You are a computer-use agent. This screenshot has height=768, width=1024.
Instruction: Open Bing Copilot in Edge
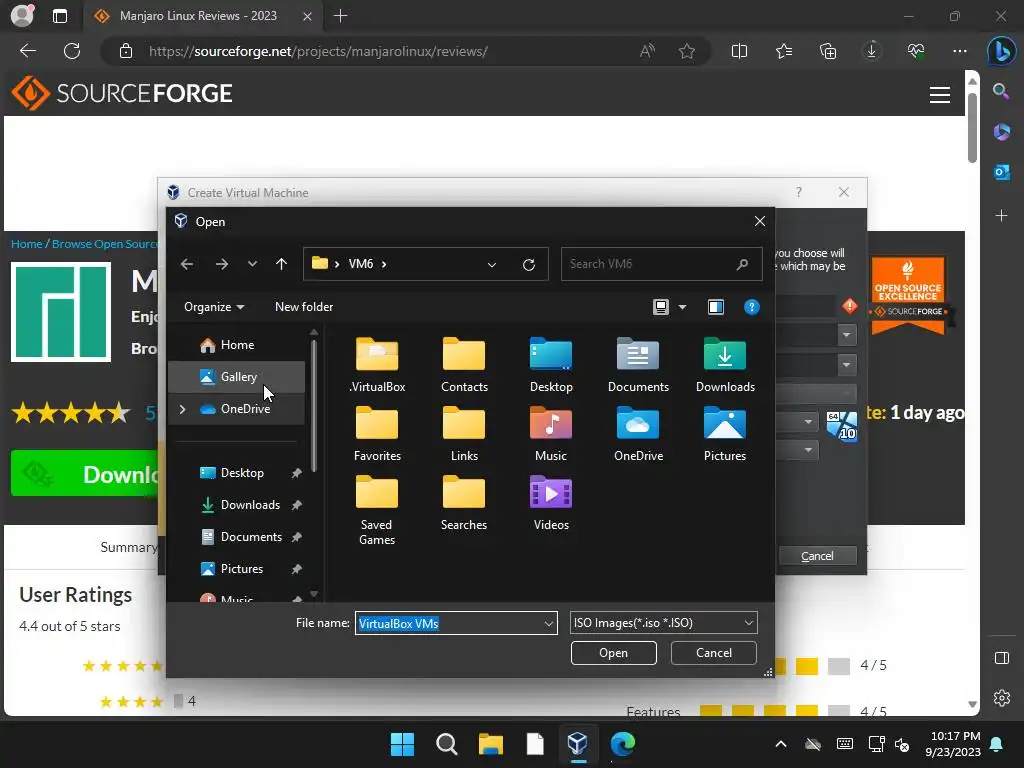[x=1001, y=51]
